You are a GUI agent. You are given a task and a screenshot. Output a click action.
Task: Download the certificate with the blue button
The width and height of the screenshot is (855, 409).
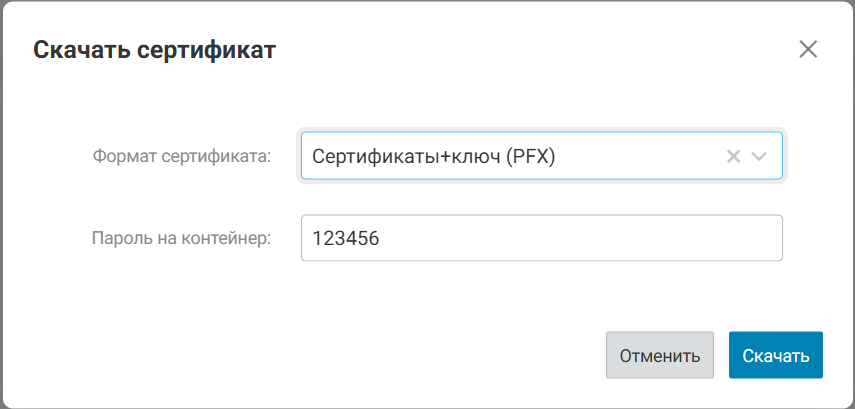[x=775, y=356]
